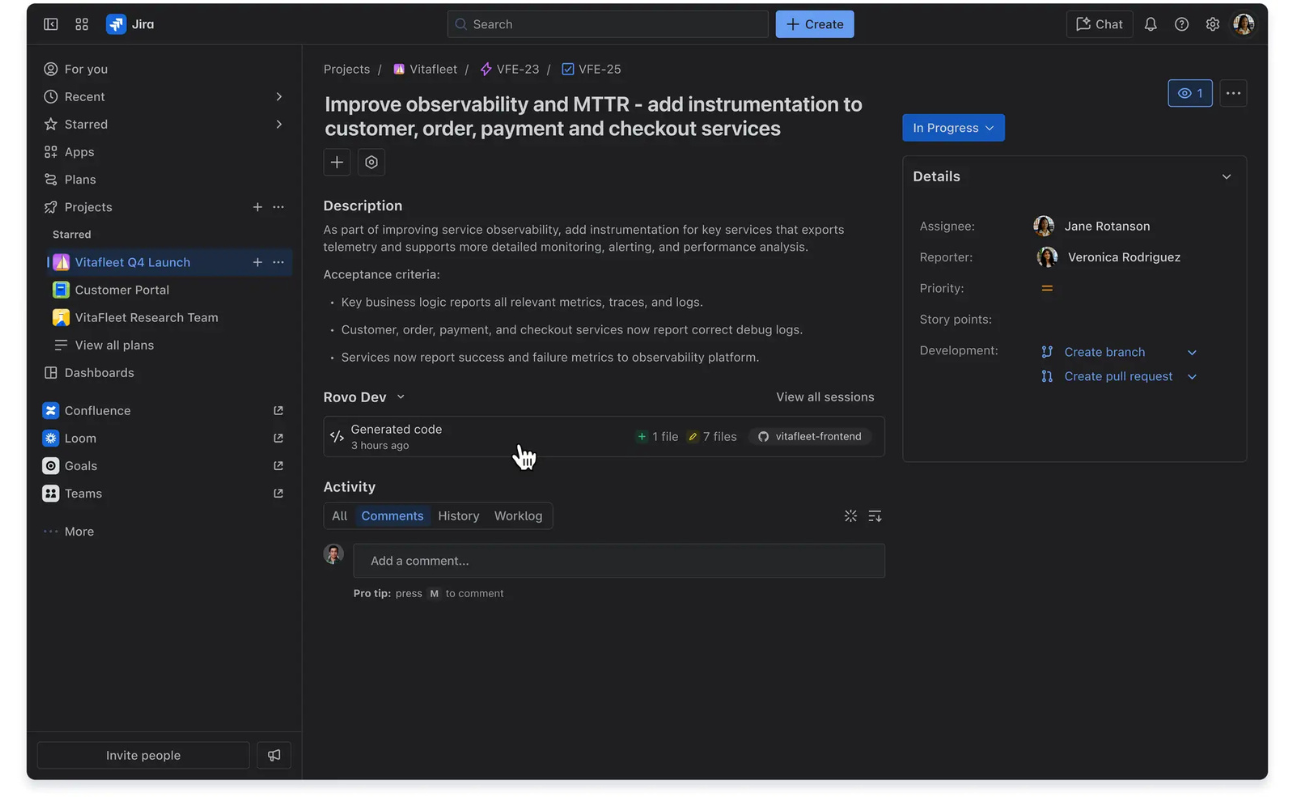
Task: Collapse the Details panel chevron
Action: click(x=1226, y=177)
